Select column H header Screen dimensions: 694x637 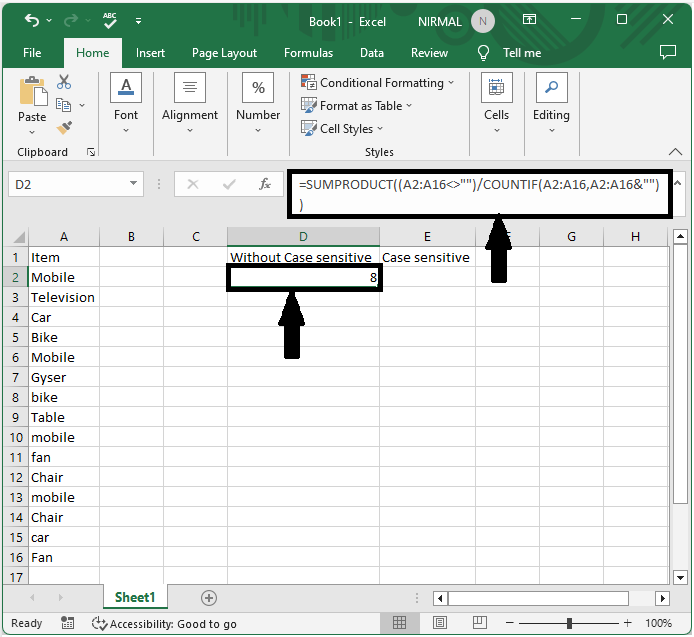(635, 237)
